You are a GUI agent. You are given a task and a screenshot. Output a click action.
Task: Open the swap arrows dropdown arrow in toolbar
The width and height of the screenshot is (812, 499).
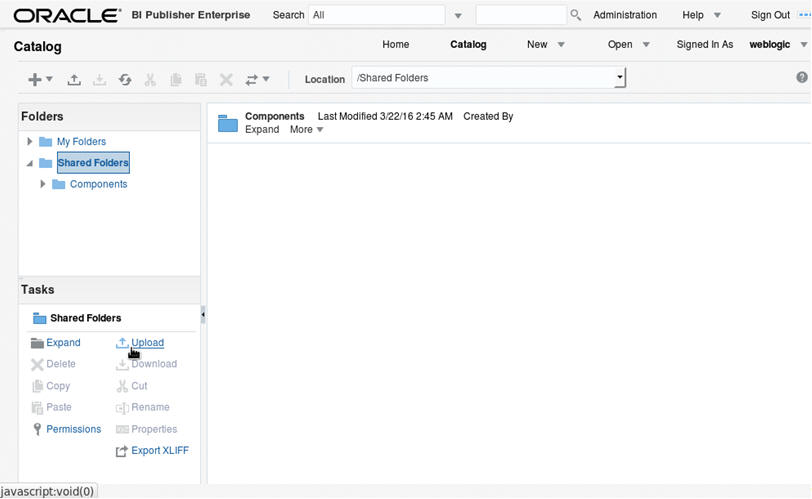point(266,79)
